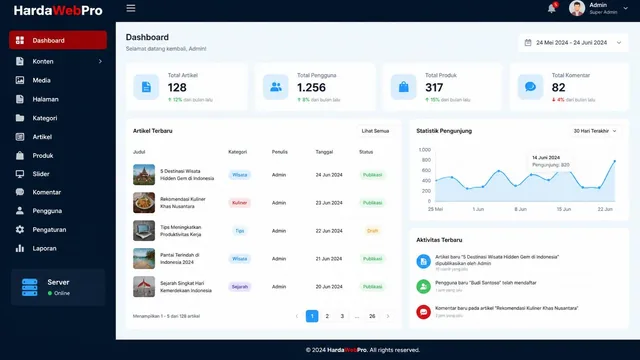640x360 pixels.
Task: Click the Kuliner category tag
Action: [x=240, y=202]
